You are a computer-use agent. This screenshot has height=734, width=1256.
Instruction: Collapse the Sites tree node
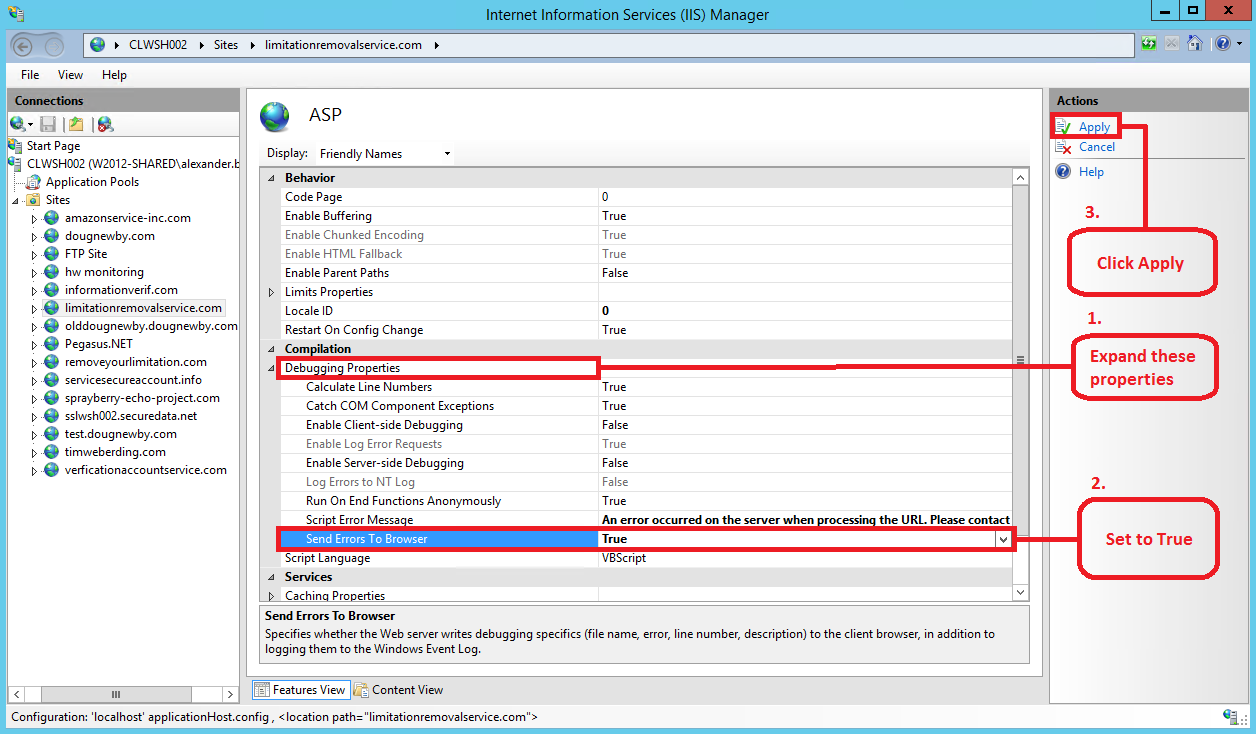click(x=16, y=200)
